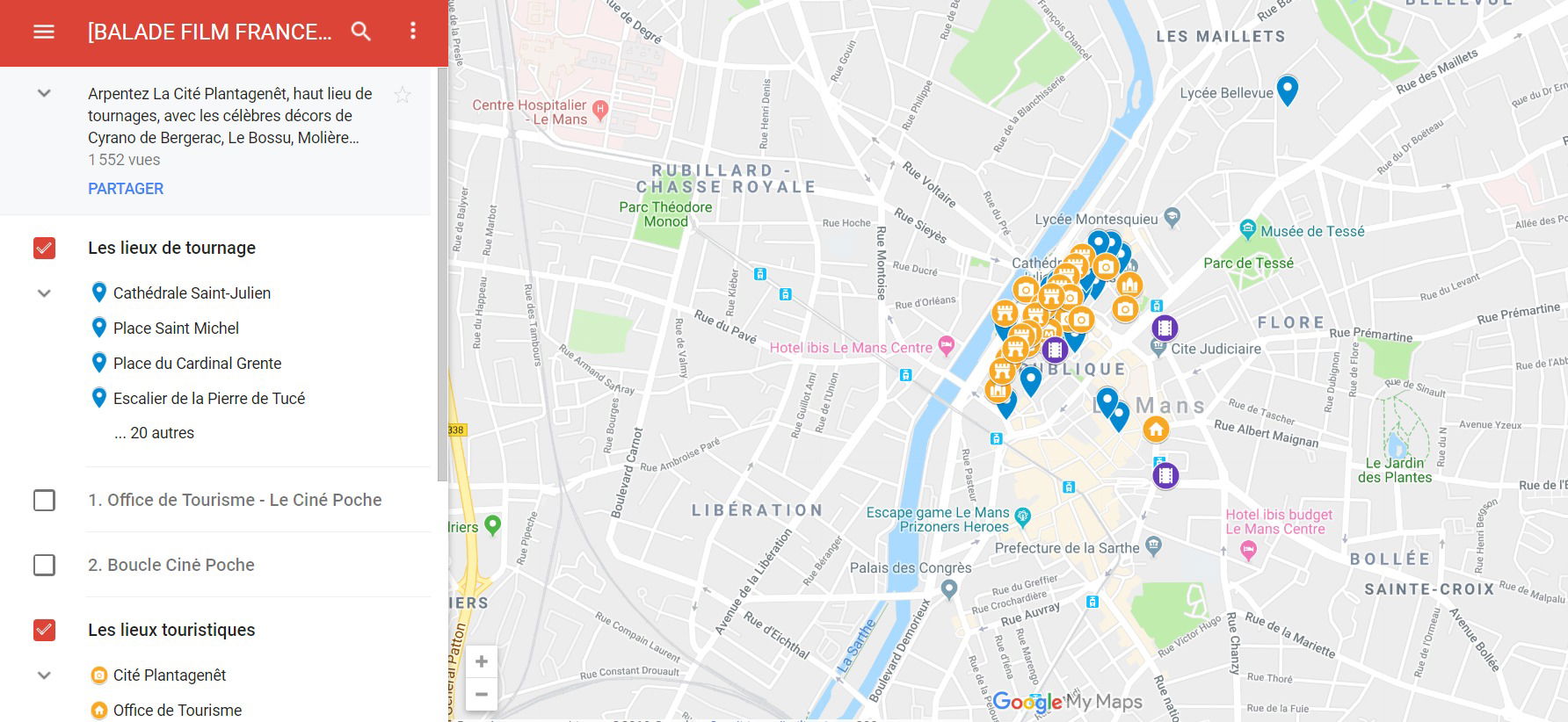1568x722 pixels.
Task: Click the Musée de Tessé museum icon
Action: (x=1247, y=230)
